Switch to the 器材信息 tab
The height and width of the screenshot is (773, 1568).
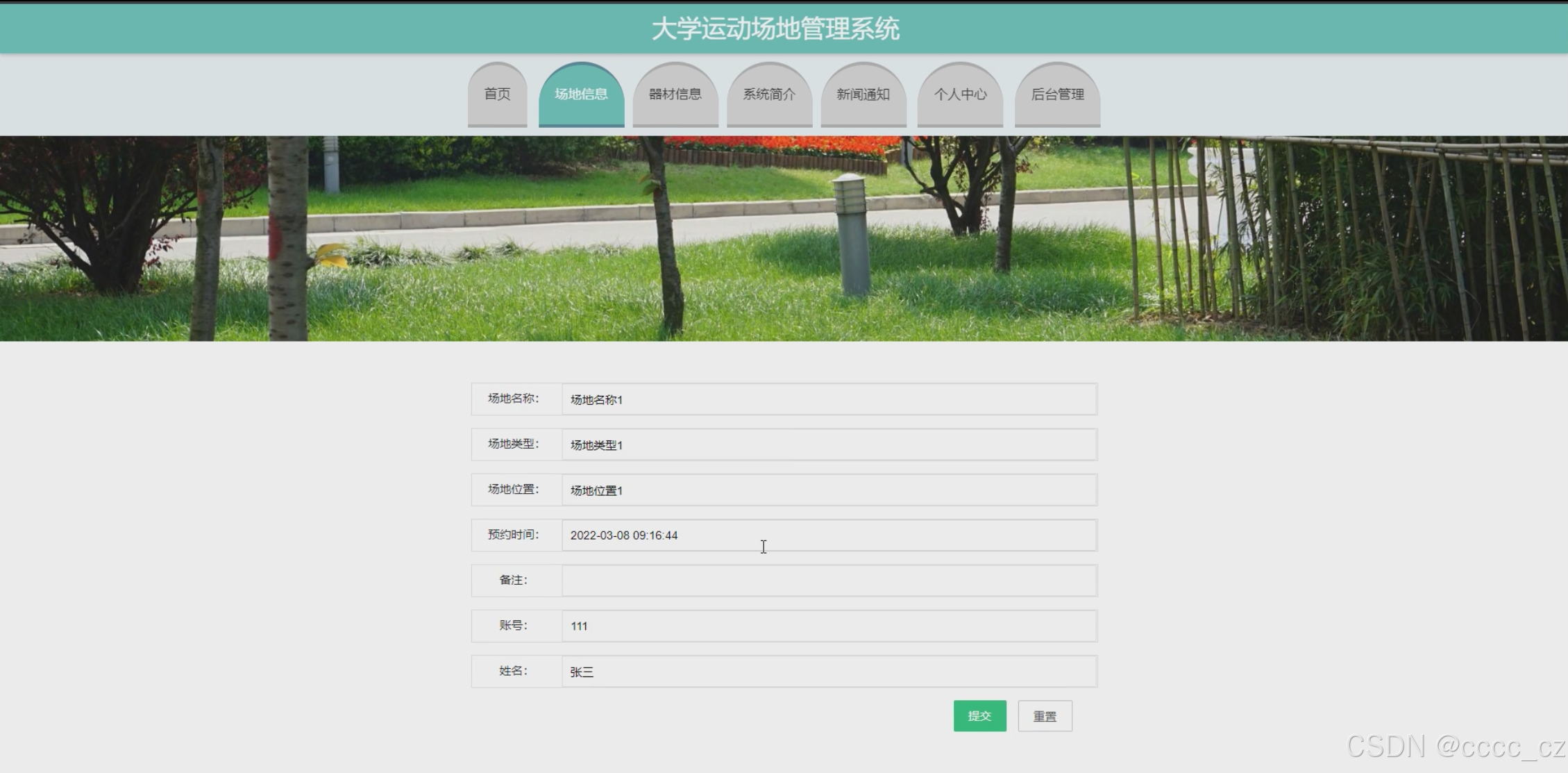(x=675, y=94)
